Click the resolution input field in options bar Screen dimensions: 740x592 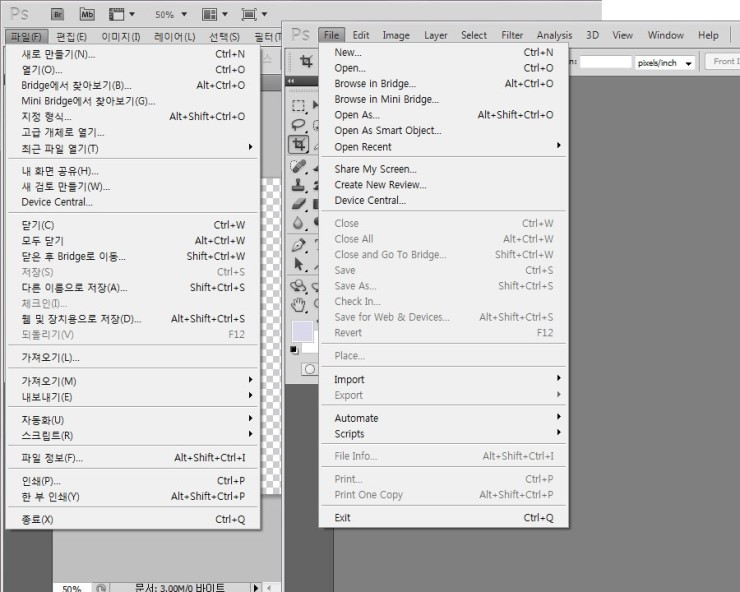[x=605, y=62]
